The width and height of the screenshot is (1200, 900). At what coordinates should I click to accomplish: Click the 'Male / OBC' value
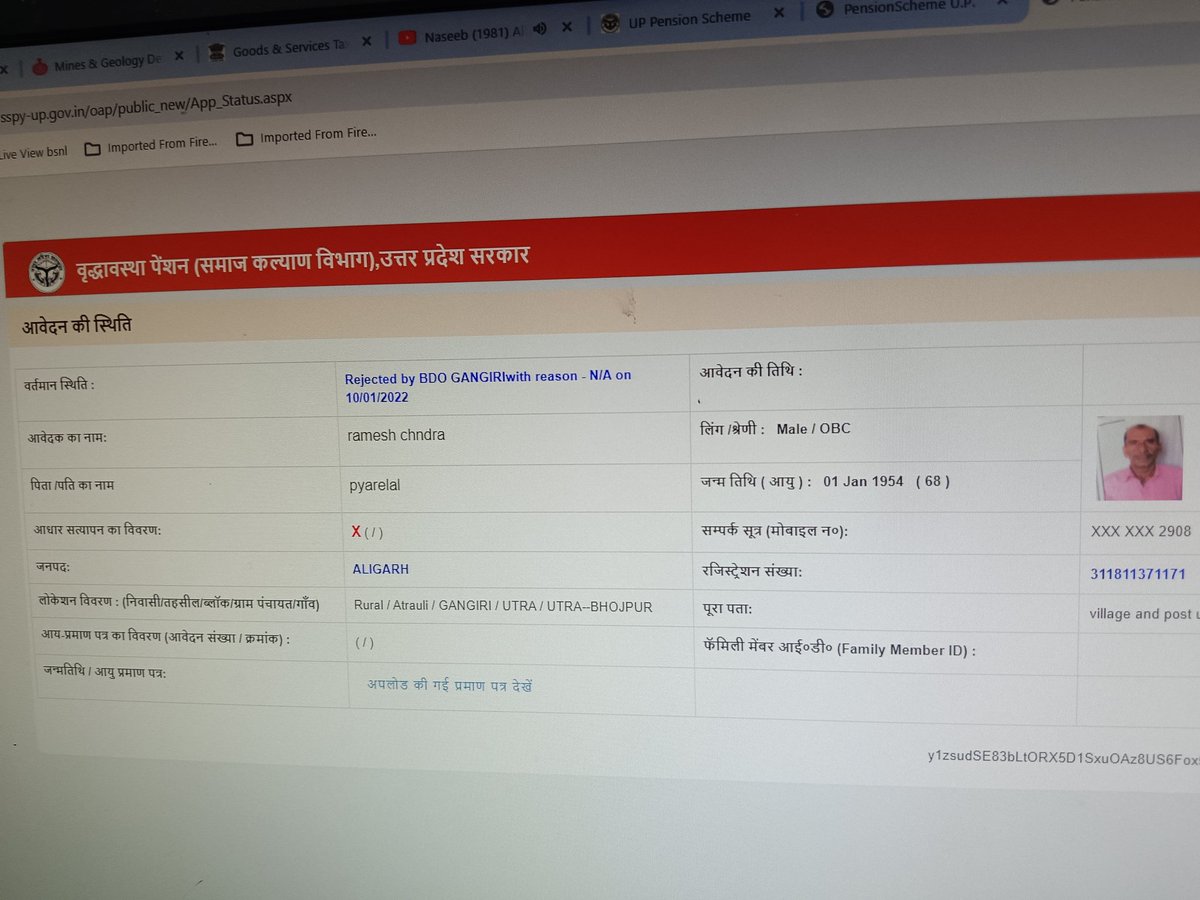[x=813, y=429]
